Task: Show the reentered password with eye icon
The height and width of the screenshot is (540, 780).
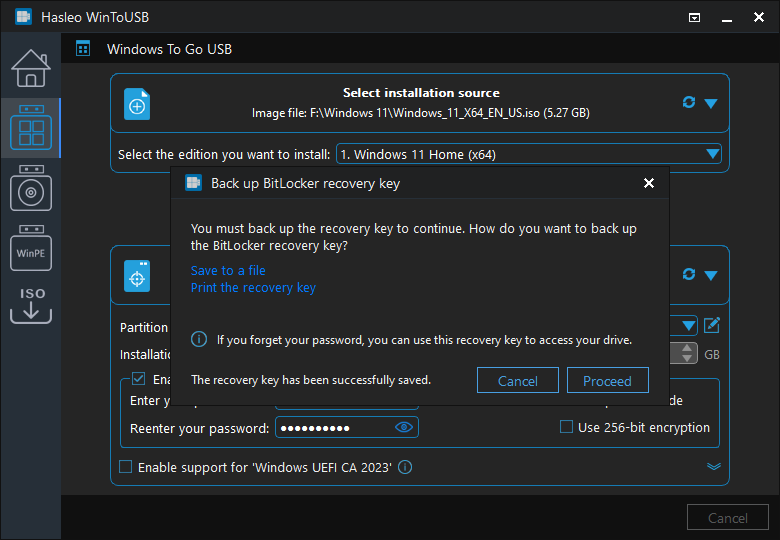Action: (404, 427)
